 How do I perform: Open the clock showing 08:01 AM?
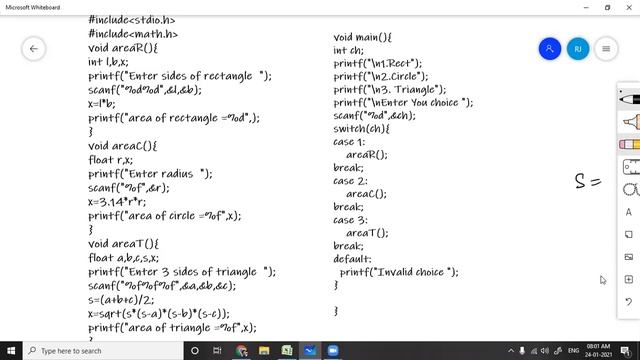coord(598,351)
